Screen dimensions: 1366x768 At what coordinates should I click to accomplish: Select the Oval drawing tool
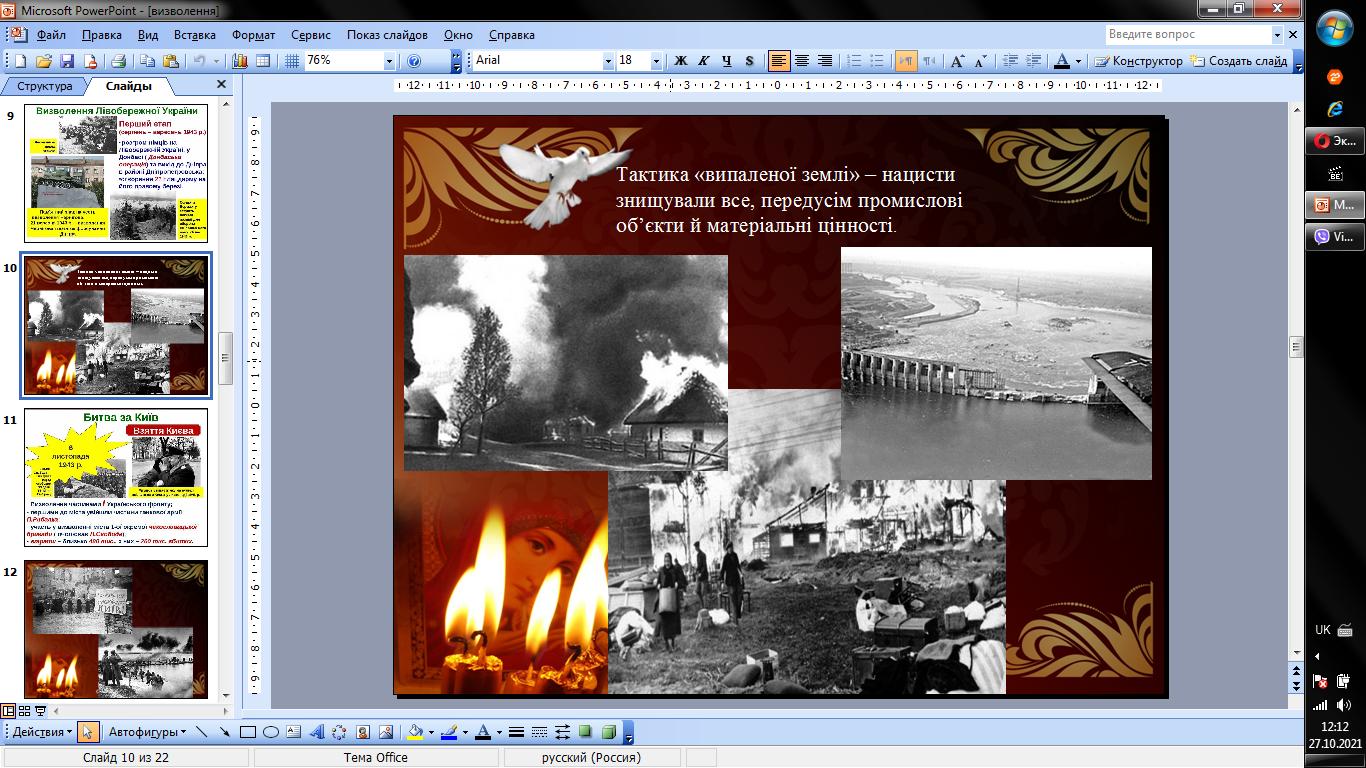pyautogui.click(x=270, y=732)
